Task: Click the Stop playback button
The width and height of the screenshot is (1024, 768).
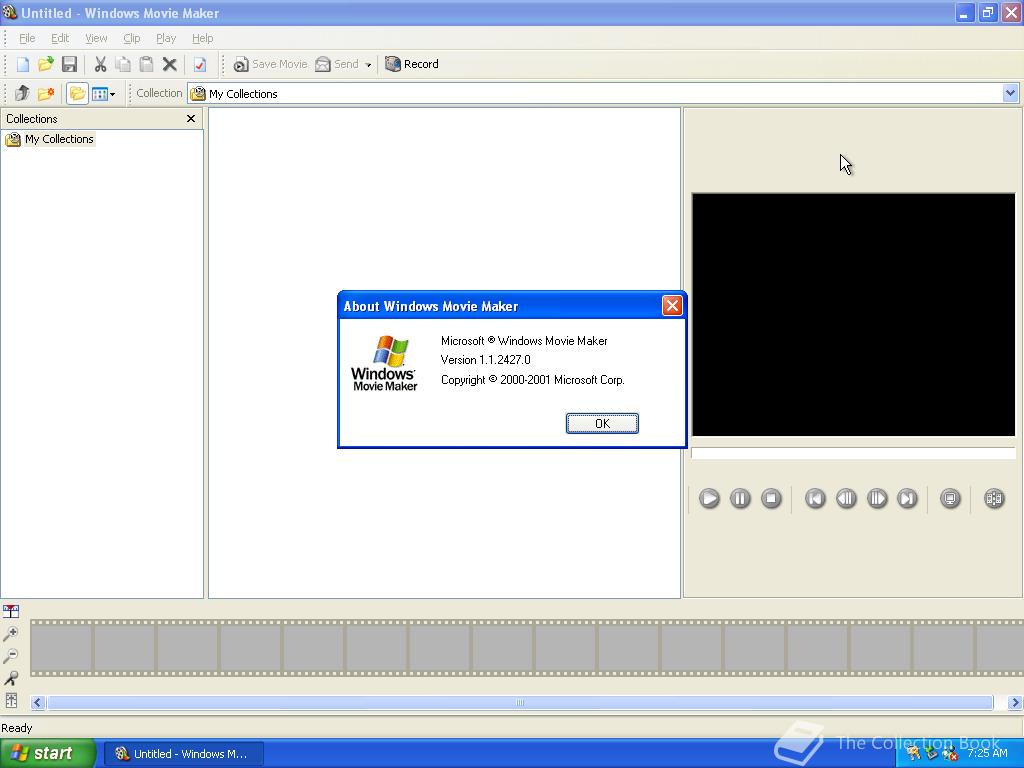Action: click(x=771, y=499)
